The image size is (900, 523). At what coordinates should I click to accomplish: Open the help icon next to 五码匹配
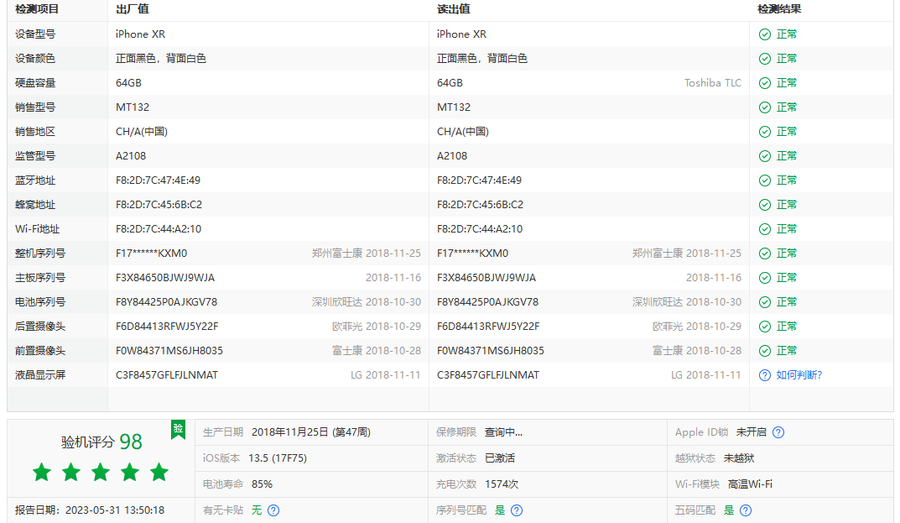[746, 510]
